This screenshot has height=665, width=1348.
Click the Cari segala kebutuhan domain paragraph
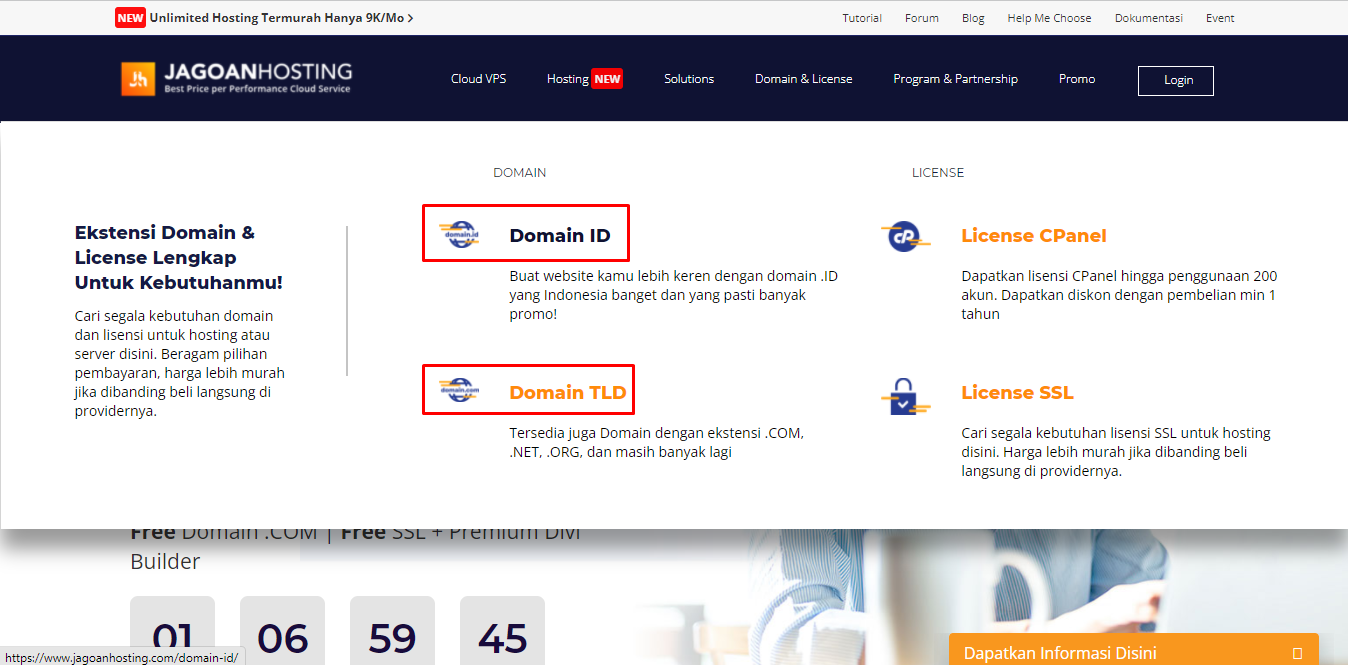[x=180, y=363]
